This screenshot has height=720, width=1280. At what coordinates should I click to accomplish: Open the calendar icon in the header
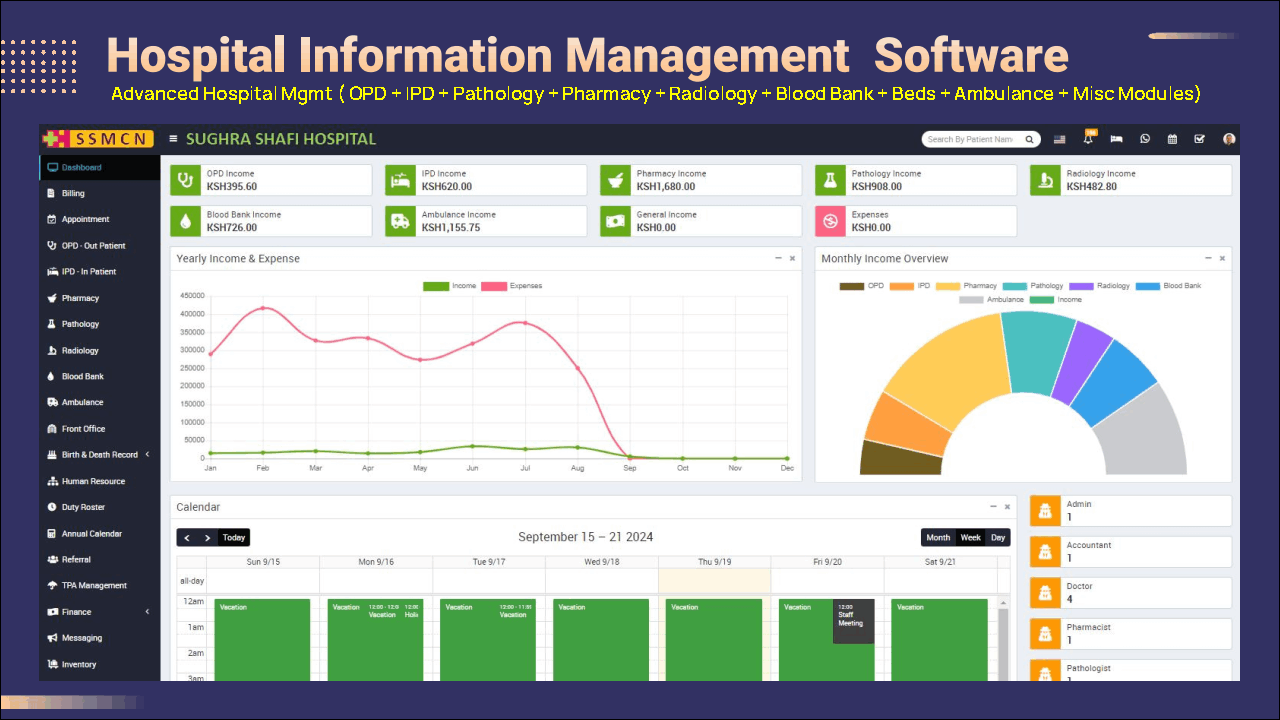[x=1172, y=139]
